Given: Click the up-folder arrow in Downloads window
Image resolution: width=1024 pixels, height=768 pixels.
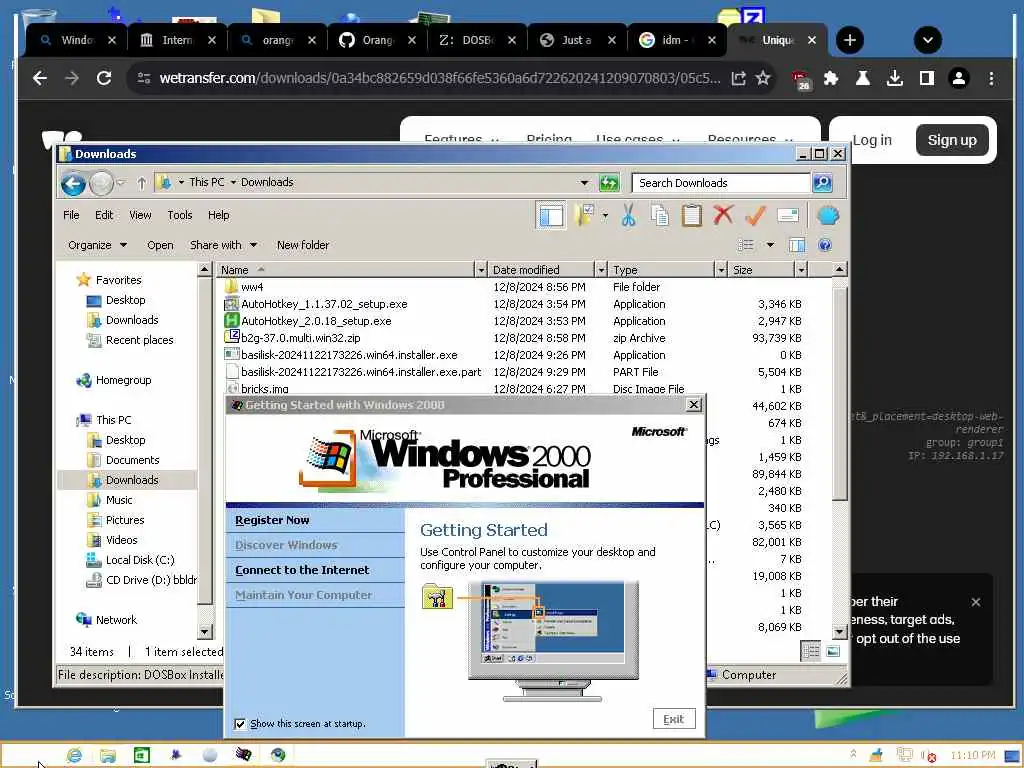Looking at the screenshot, I should point(142,183).
